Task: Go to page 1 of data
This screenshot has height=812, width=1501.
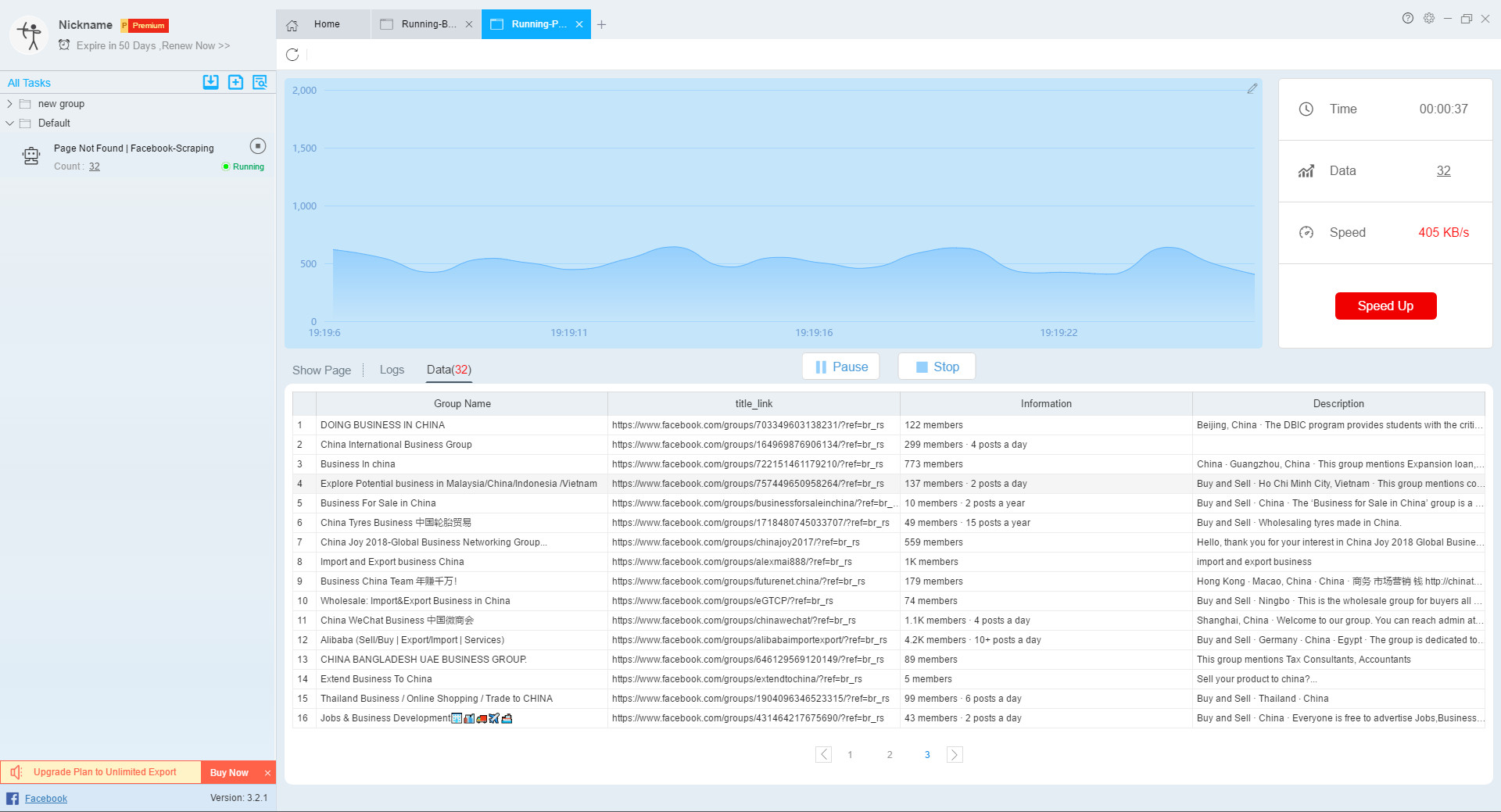Action: click(x=850, y=755)
